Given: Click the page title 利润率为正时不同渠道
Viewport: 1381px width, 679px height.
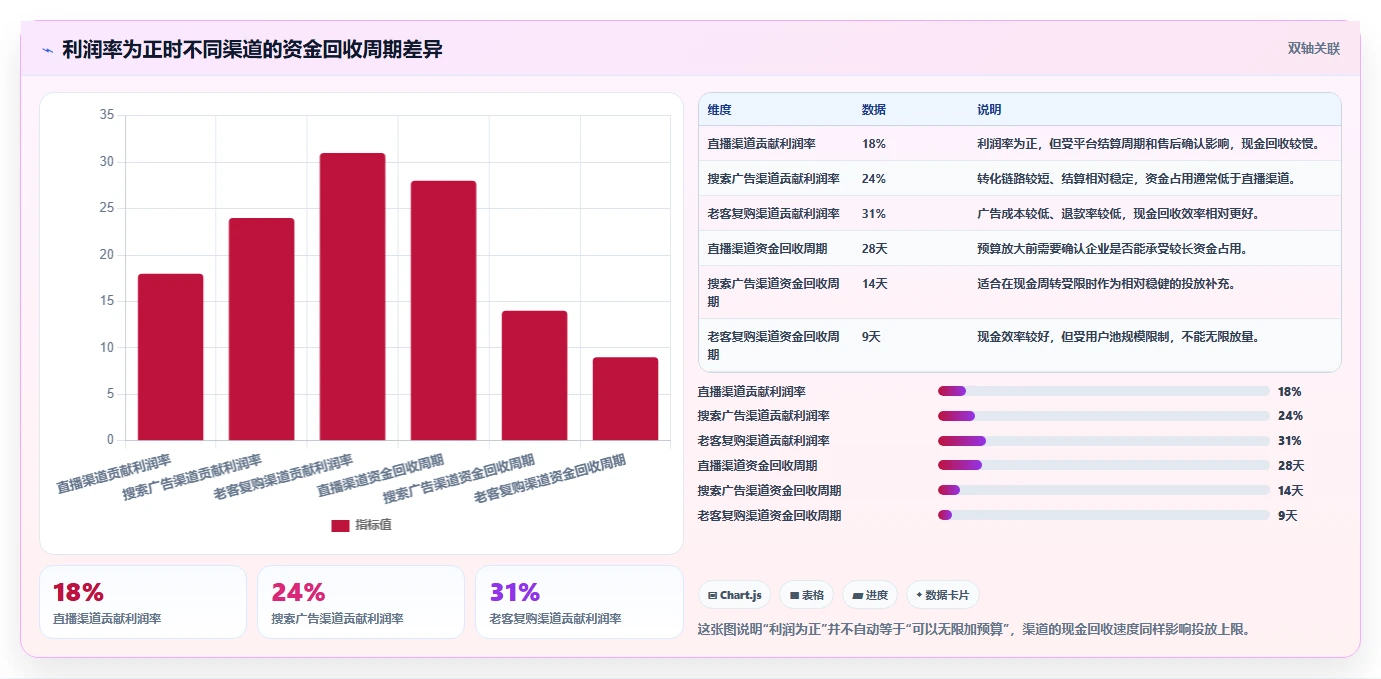Looking at the screenshot, I should 252,49.
